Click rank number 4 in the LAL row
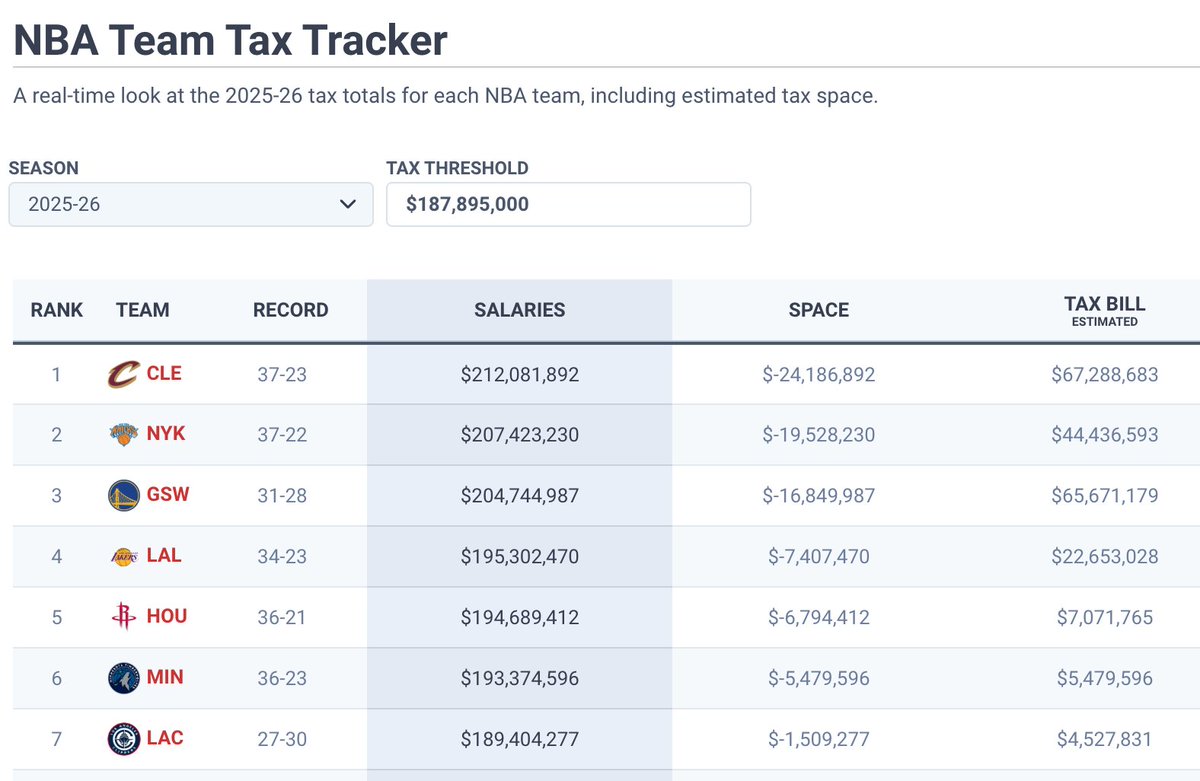The image size is (1200, 781). click(x=57, y=557)
